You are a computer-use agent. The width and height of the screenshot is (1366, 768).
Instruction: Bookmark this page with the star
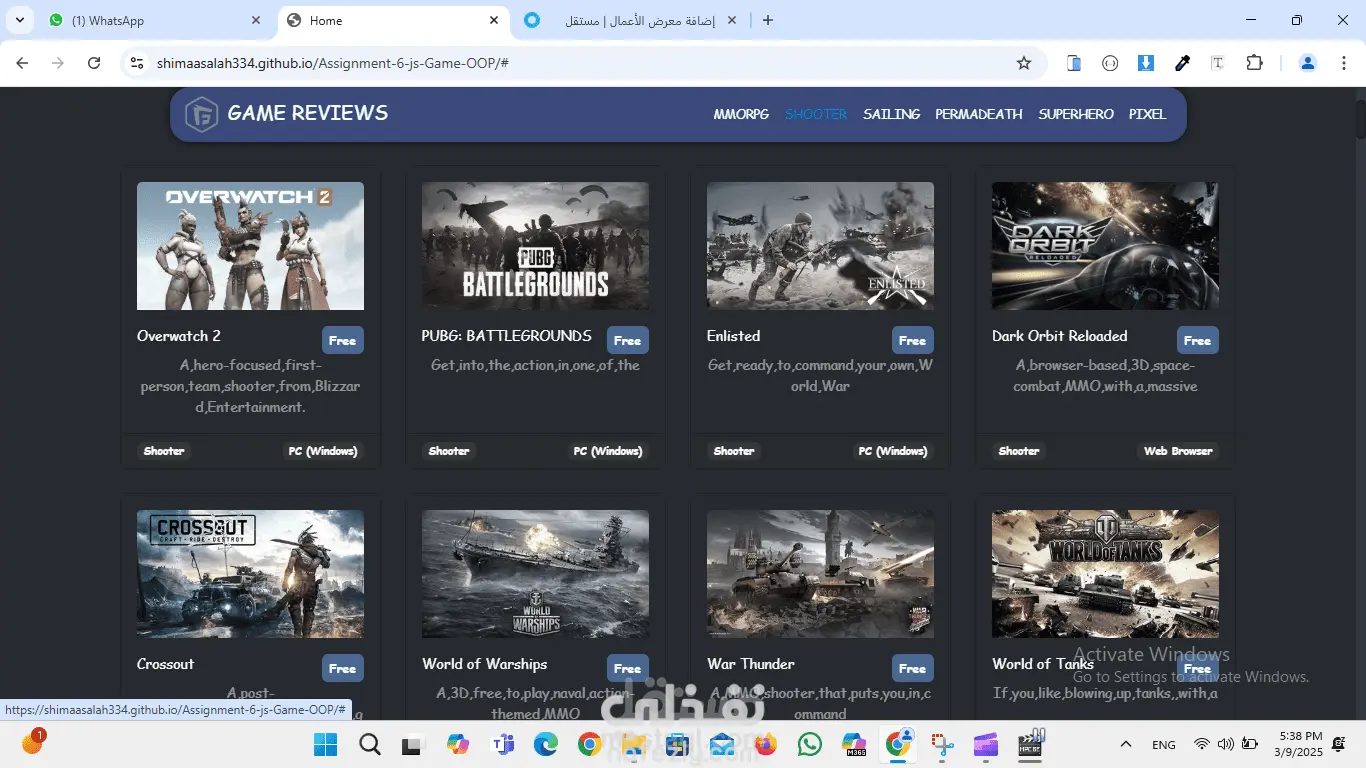pos(1024,63)
